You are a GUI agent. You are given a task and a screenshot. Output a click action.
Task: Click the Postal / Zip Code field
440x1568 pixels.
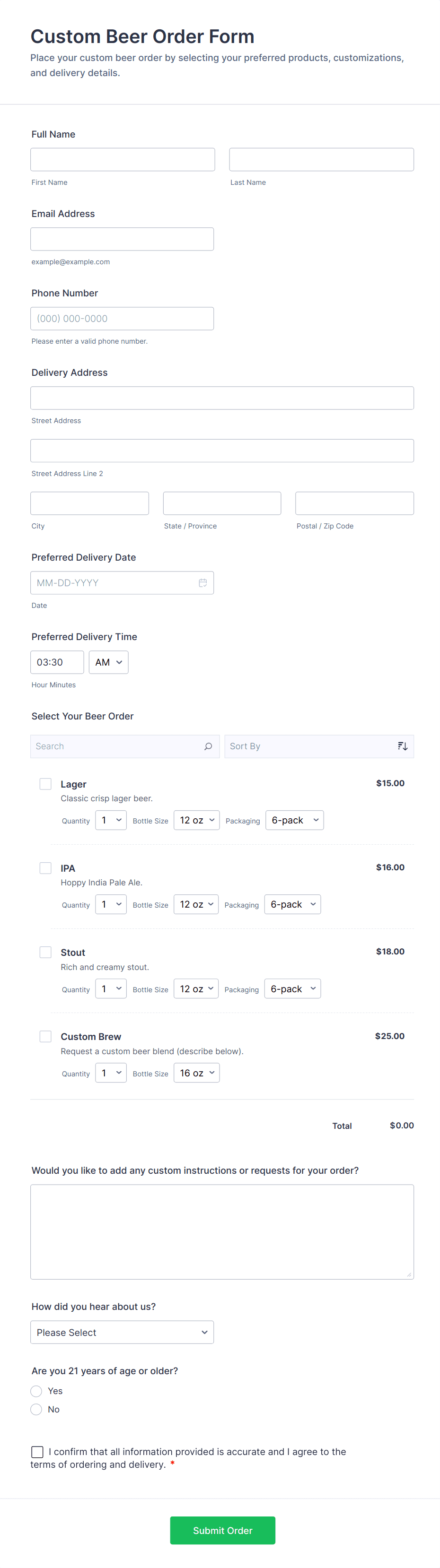tap(354, 503)
